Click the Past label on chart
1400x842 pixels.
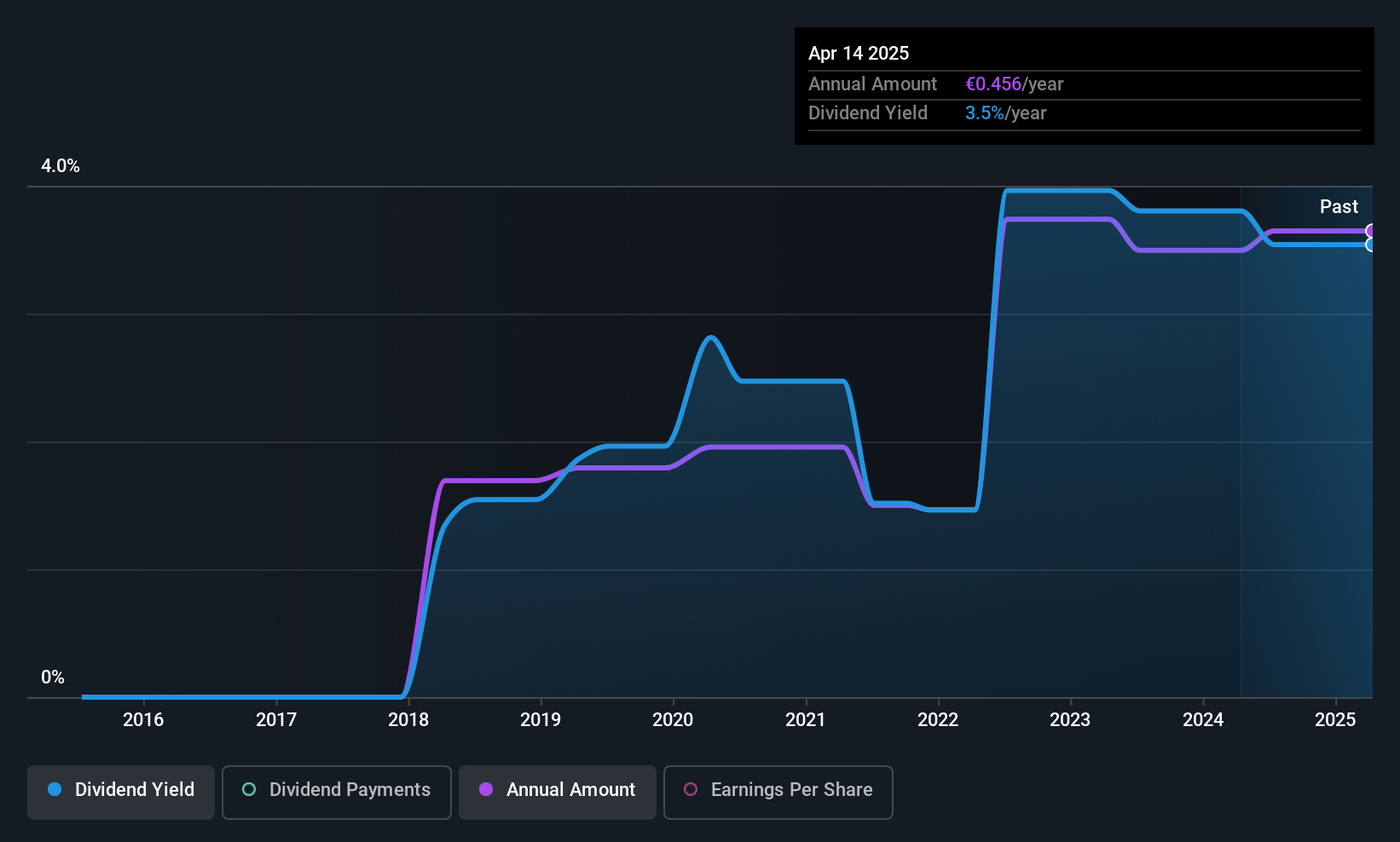click(x=1339, y=206)
